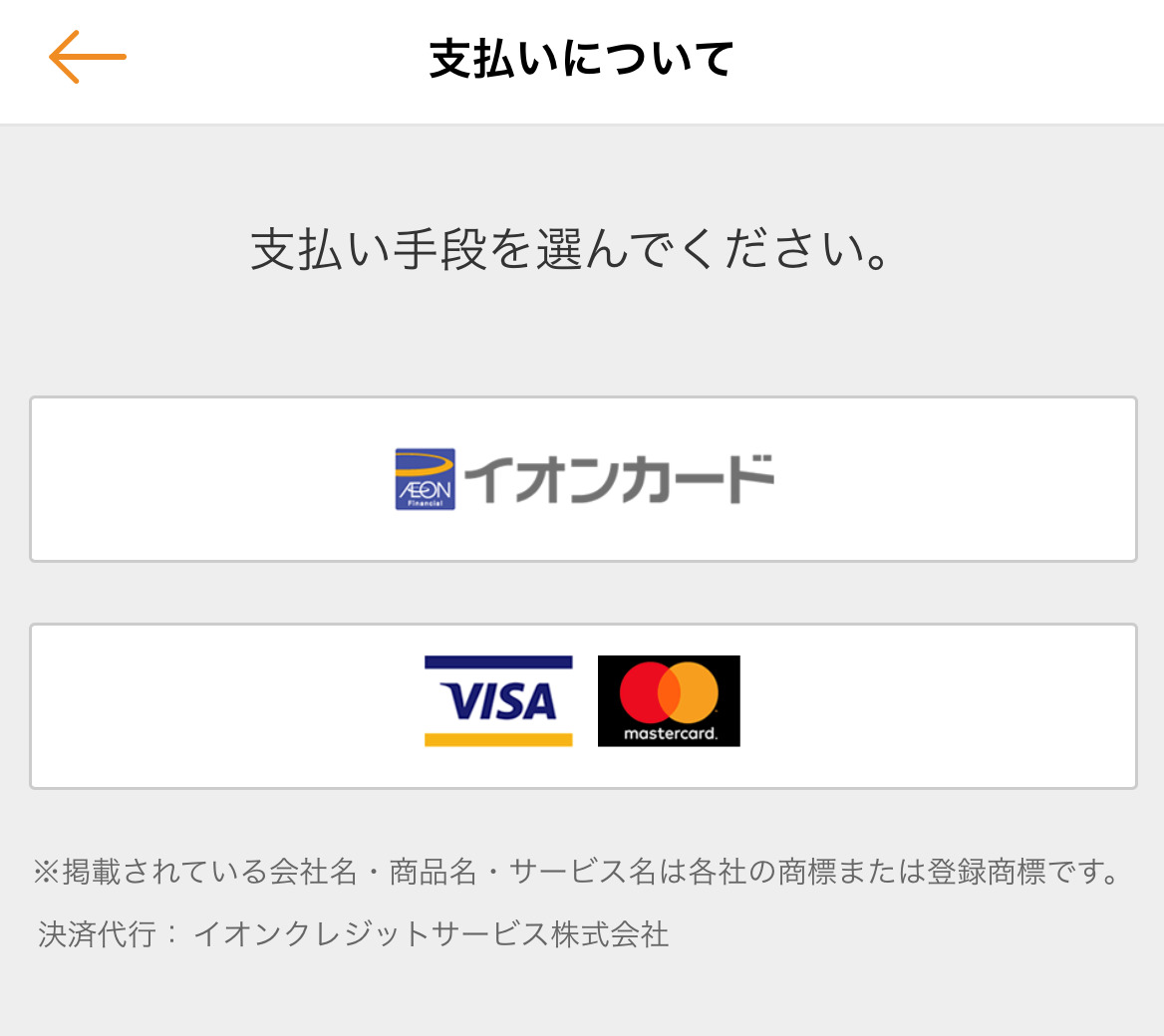This screenshot has height=1036, width=1164.
Task: Click the ※掲載されている会社名 trademark notice
Action: 576,872
